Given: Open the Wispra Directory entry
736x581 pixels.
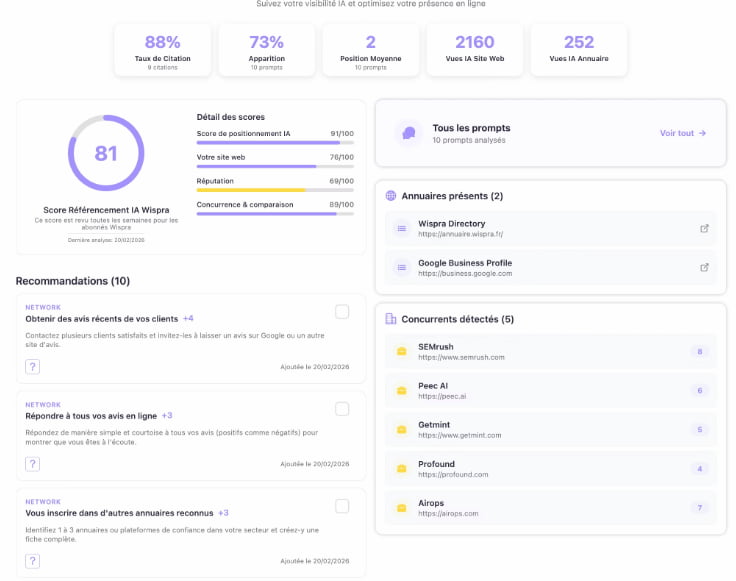Looking at the screenshot, I should [551, 229].
